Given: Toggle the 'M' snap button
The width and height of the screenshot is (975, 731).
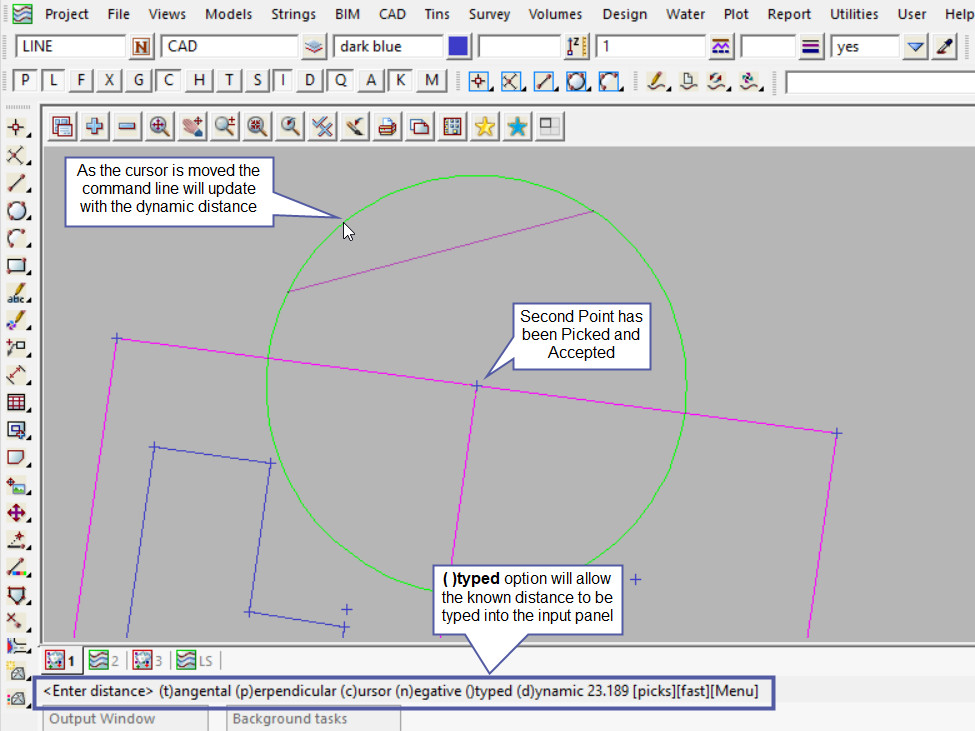Looking at the screenshot, I should (431, 81).
